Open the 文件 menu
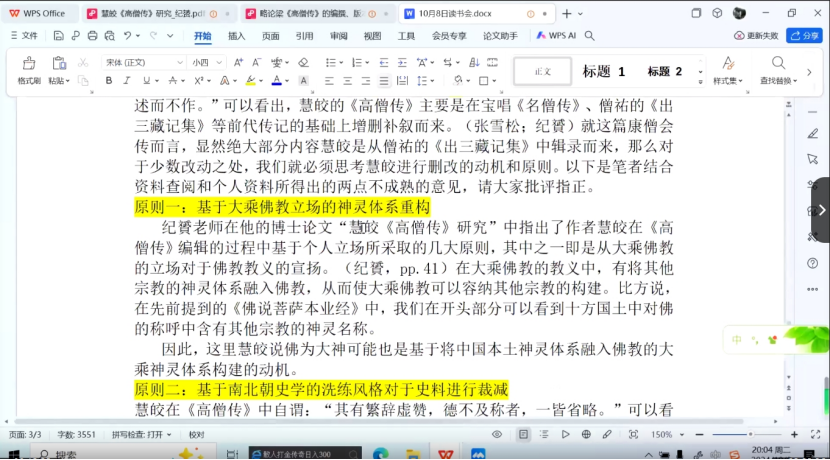 24,35
